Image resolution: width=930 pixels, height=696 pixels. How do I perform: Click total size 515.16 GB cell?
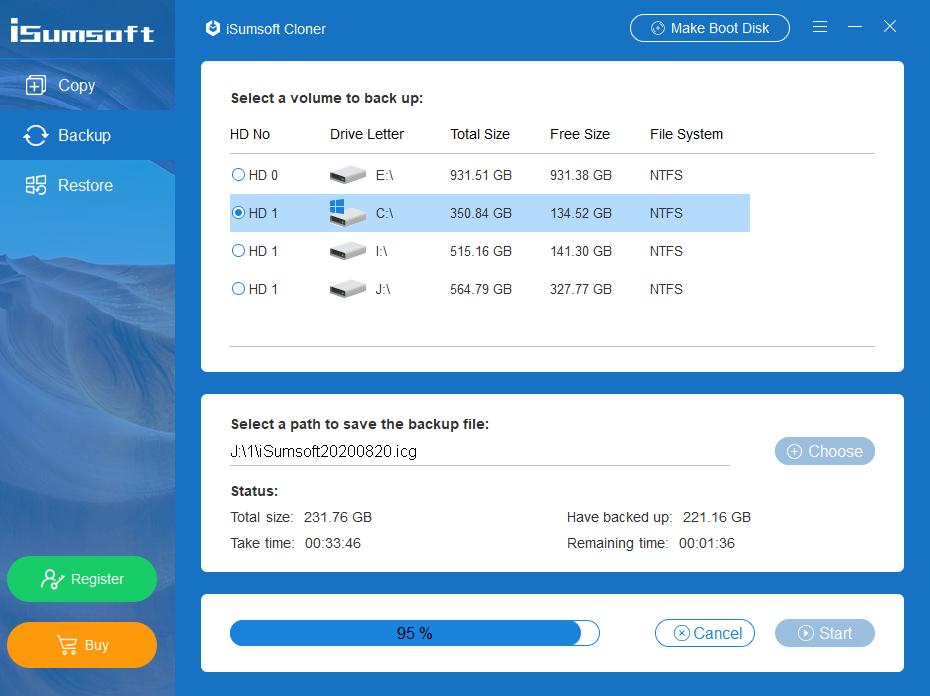(480, 251)
